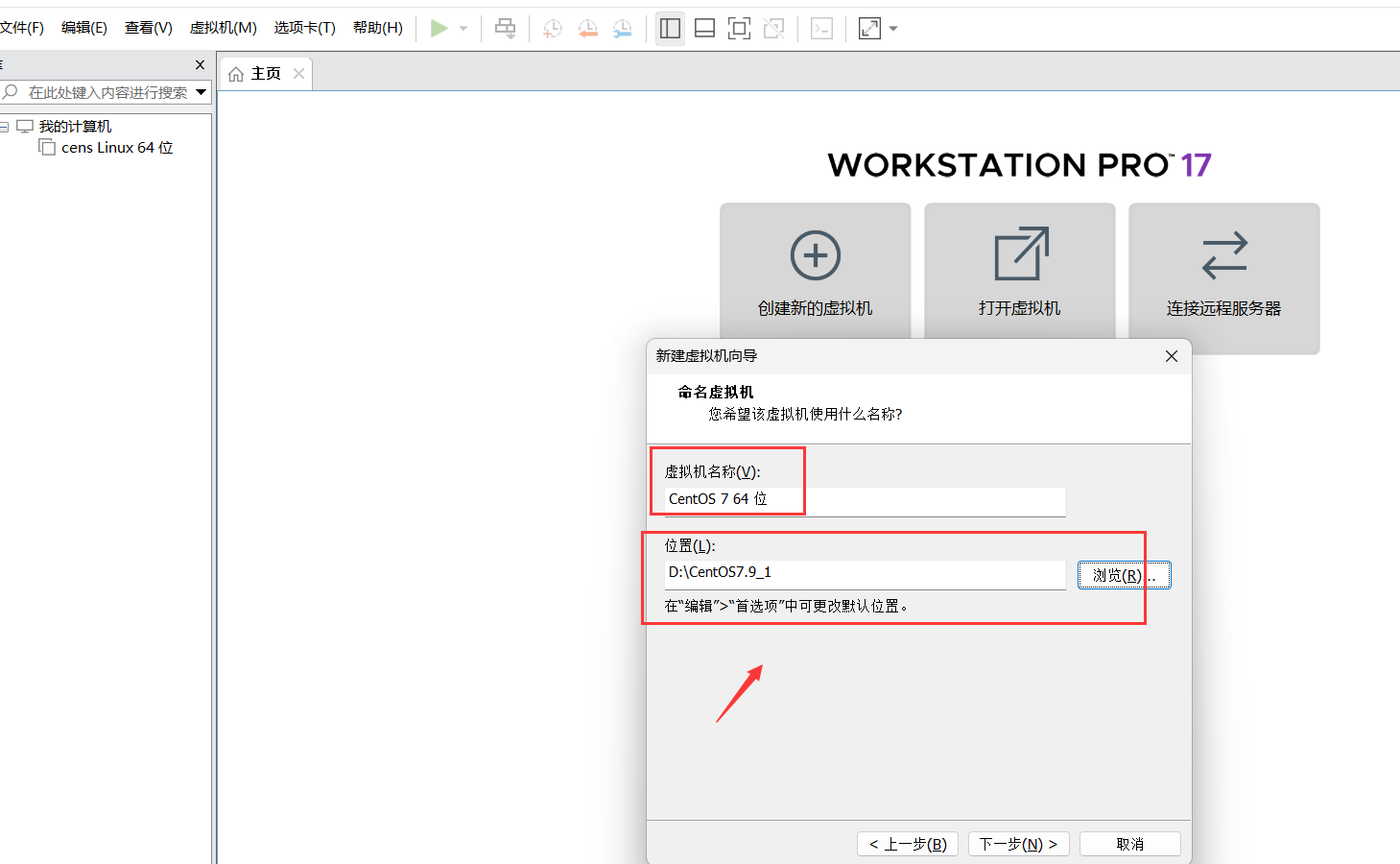
Task: Click the library search input field
Action: point(107,92)
